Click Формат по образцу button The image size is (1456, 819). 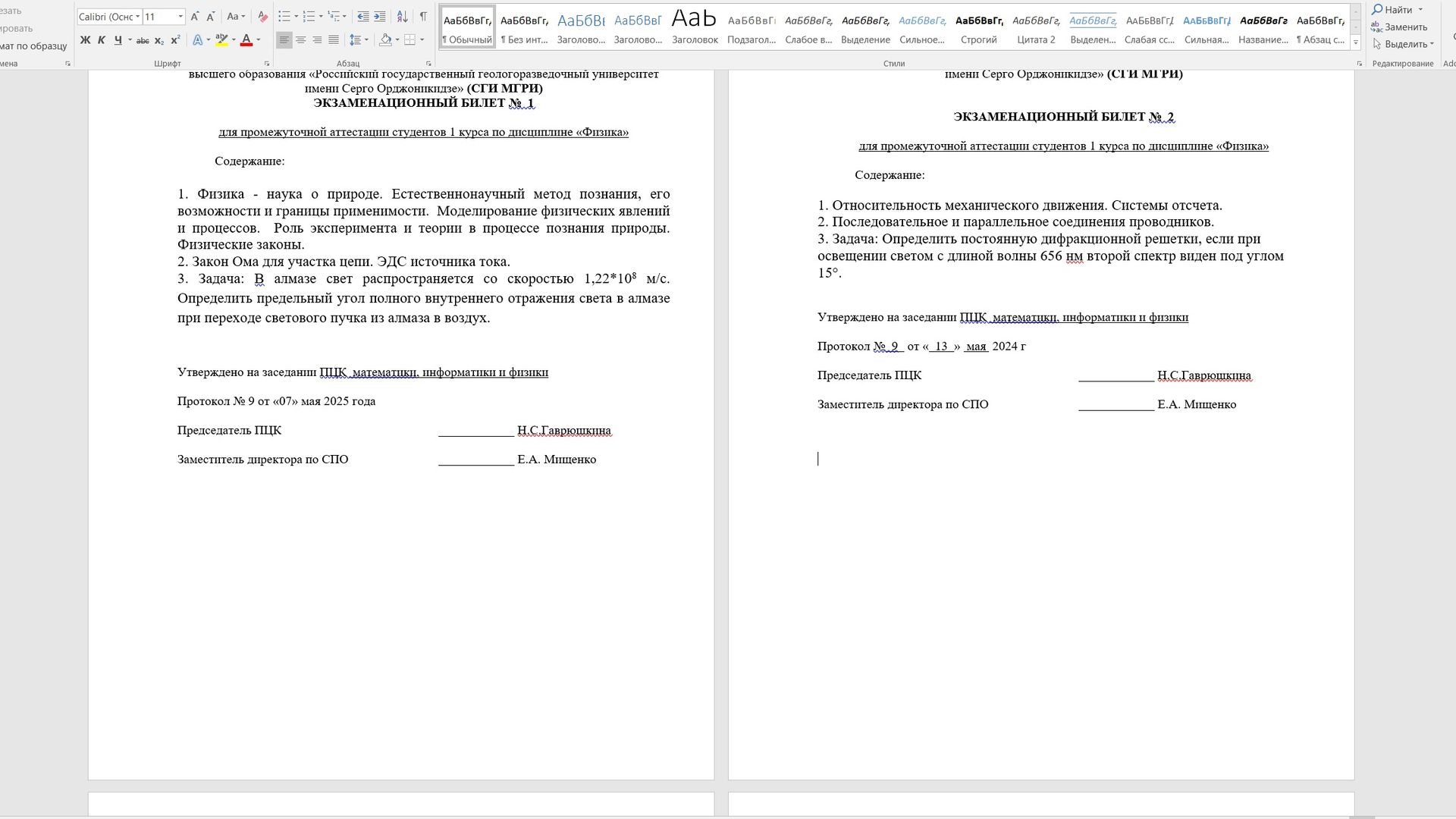(33, 45)
